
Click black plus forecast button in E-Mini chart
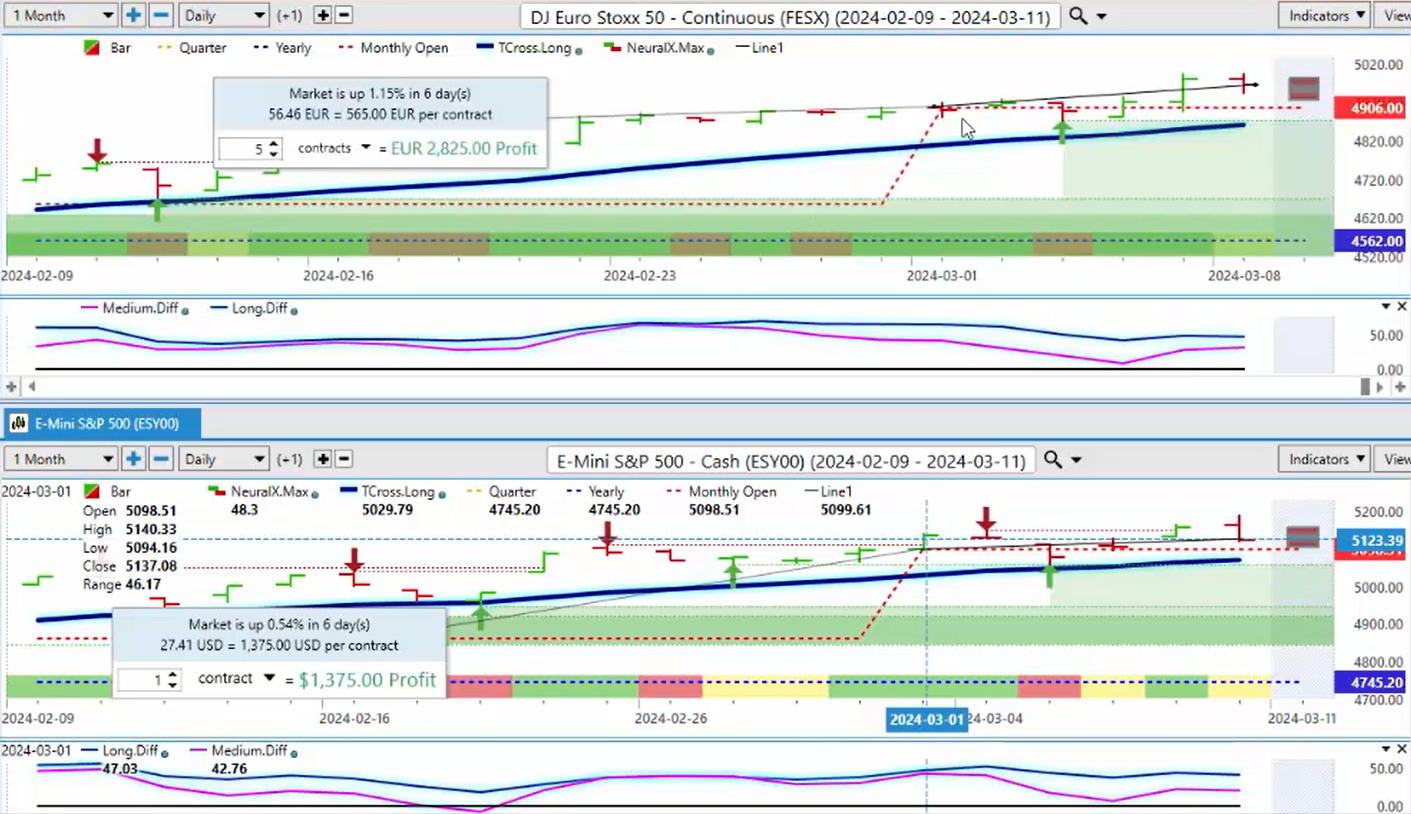322,459
